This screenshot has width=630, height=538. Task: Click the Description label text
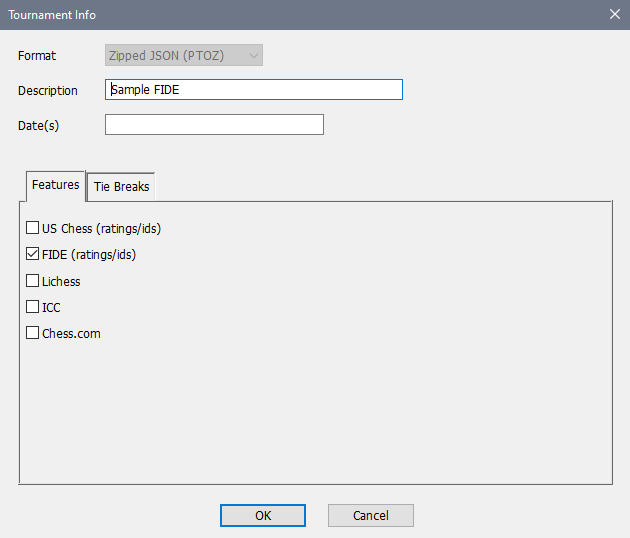coord(47,91)
